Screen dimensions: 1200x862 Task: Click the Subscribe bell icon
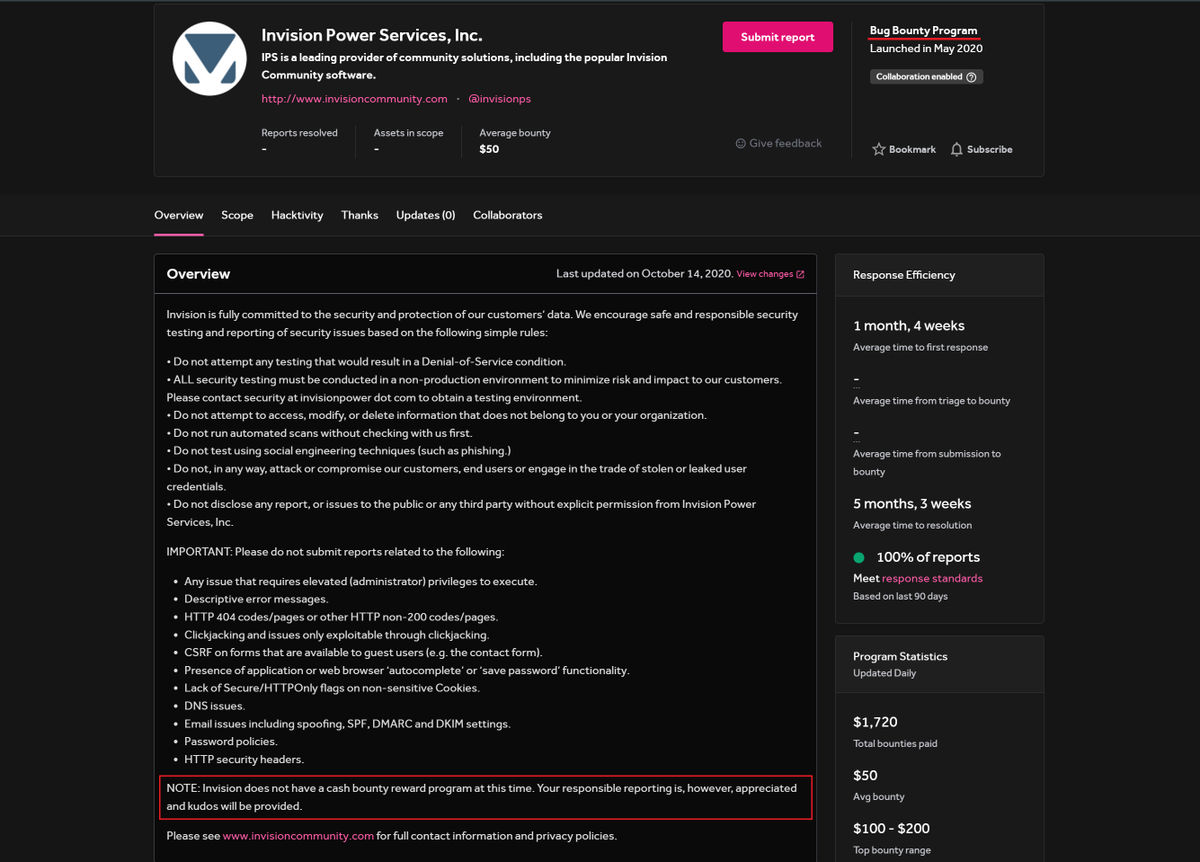(957, 149)
